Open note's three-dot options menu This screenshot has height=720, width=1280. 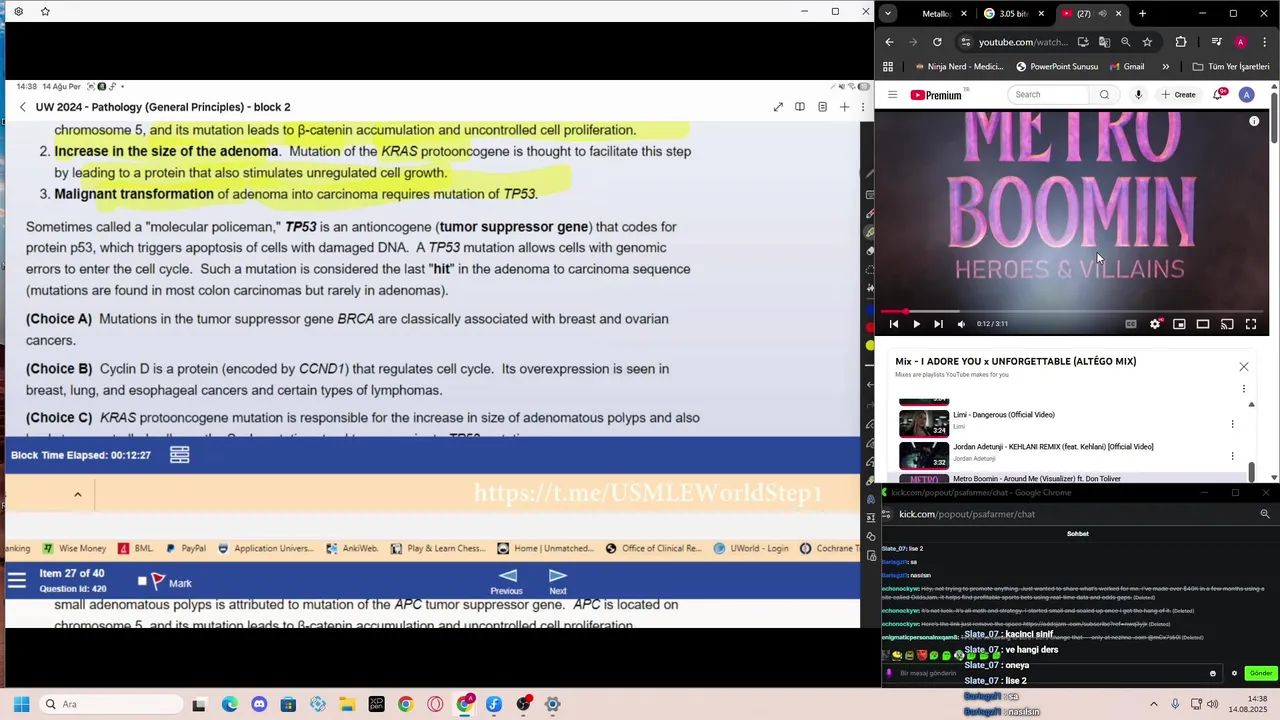tap(863, 107)
